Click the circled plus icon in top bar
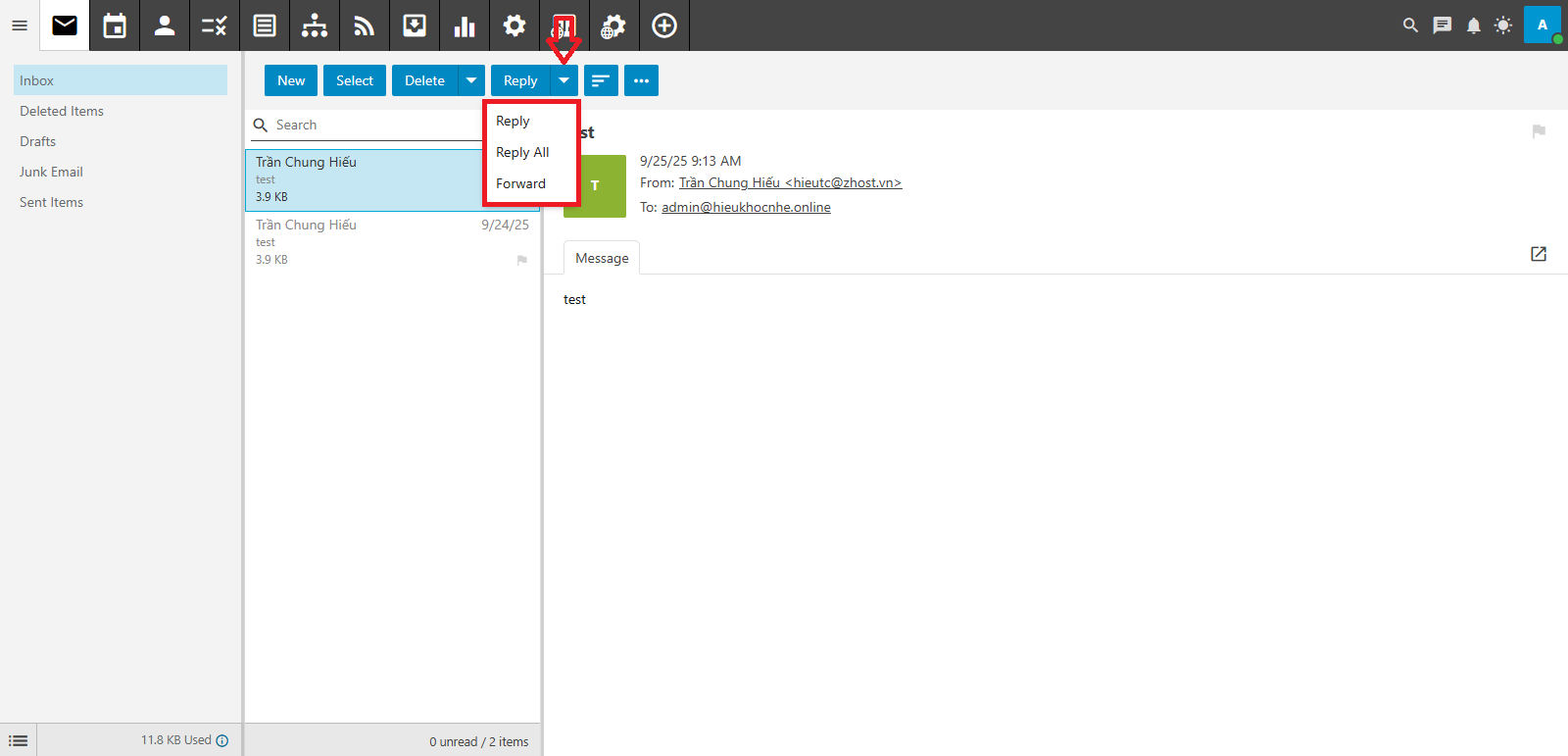This screenshot has height=756, width=1568. [x=664, y=25]
